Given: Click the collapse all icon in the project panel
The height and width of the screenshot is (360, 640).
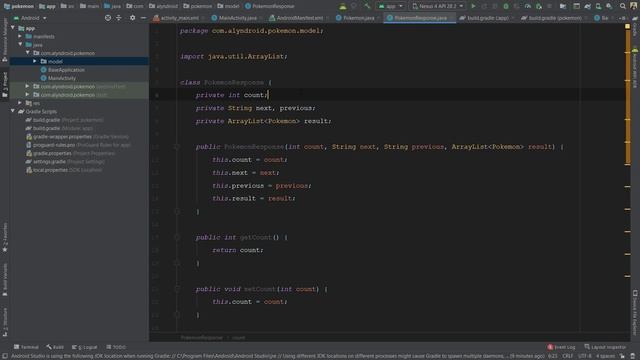Looking at the screenshot, I should 119,18.
